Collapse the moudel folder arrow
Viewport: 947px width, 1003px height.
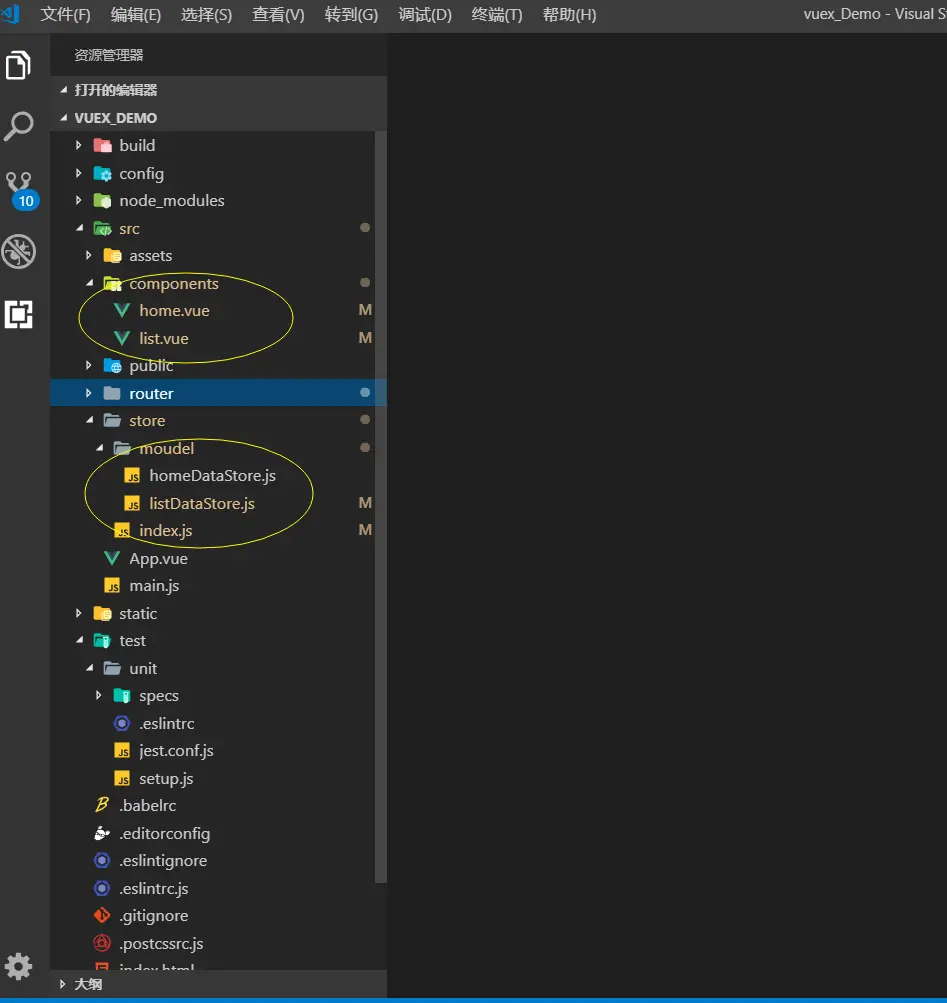point(100,448)
